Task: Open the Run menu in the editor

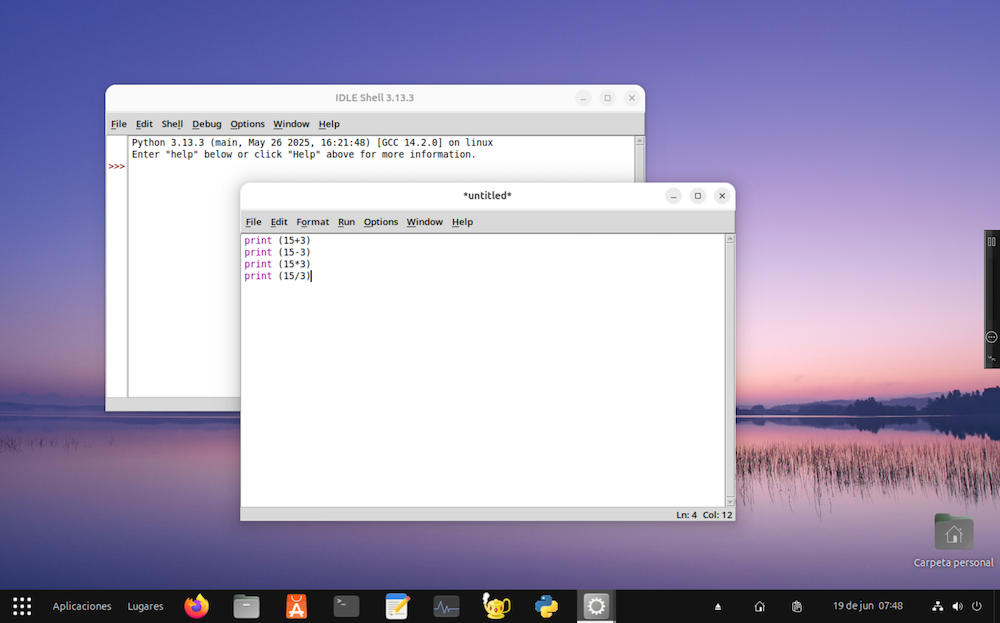Action: [x=346, y=222]
